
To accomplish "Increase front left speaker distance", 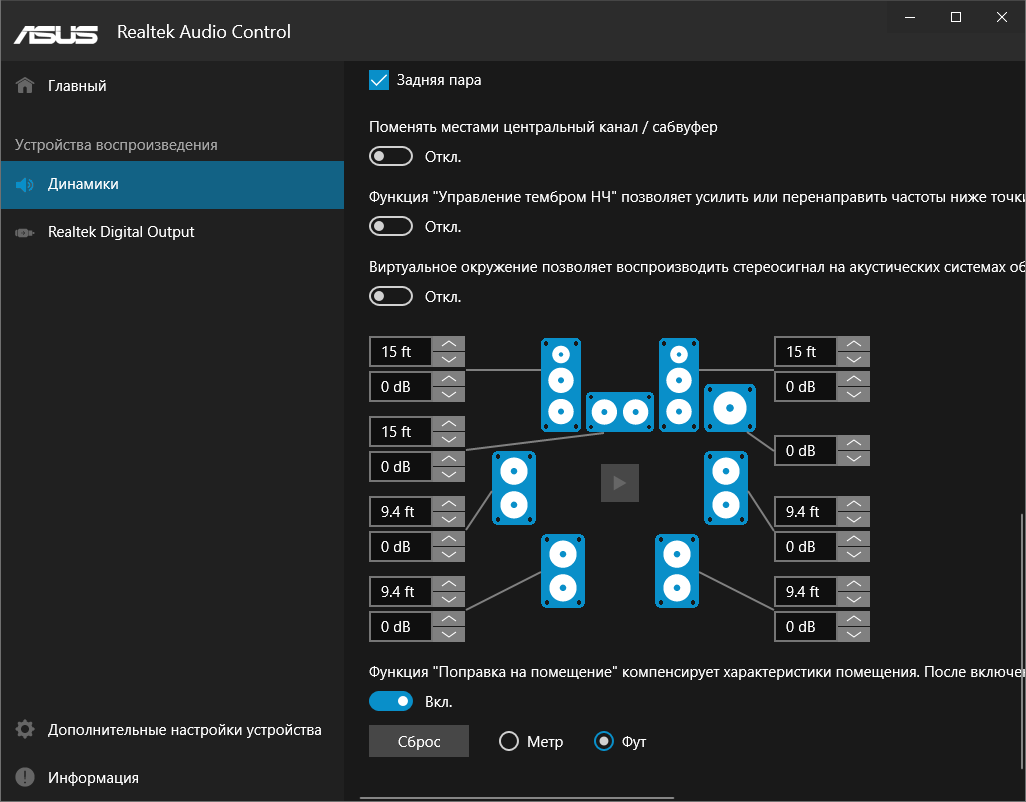I will pos(449,344).
